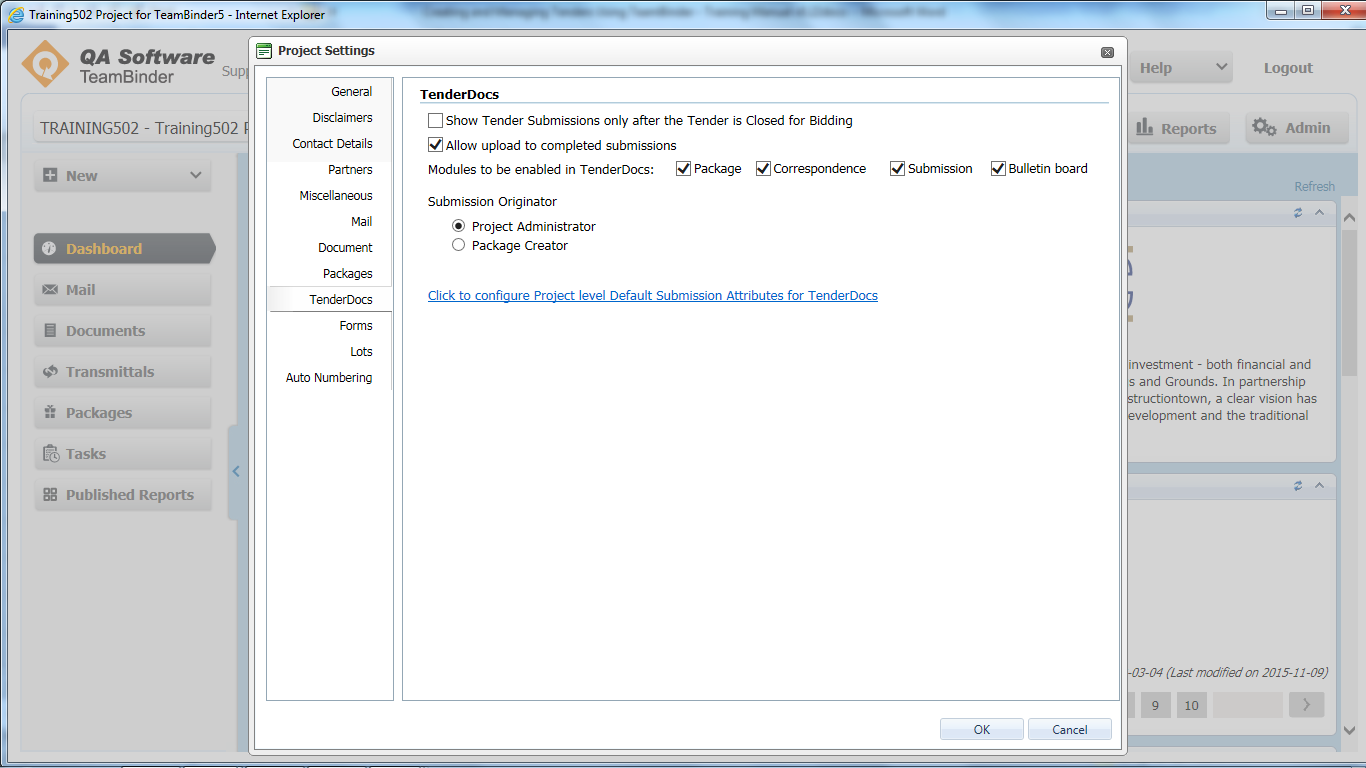Click the Transmittals icon in sidebar
This screenshot has height=768, width=1366.
pyautogui.click(x=50, y=372)
